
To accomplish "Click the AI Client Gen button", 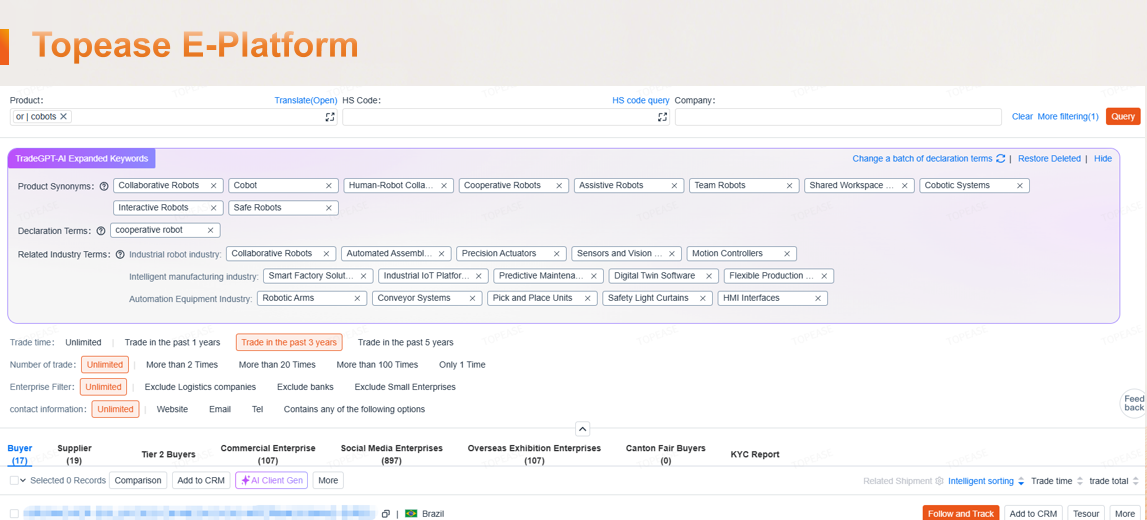I will pos(271,481).
